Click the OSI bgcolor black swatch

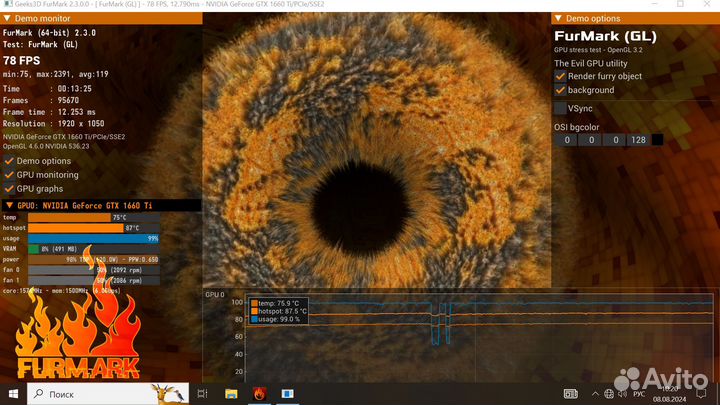(x=657, y=140)
